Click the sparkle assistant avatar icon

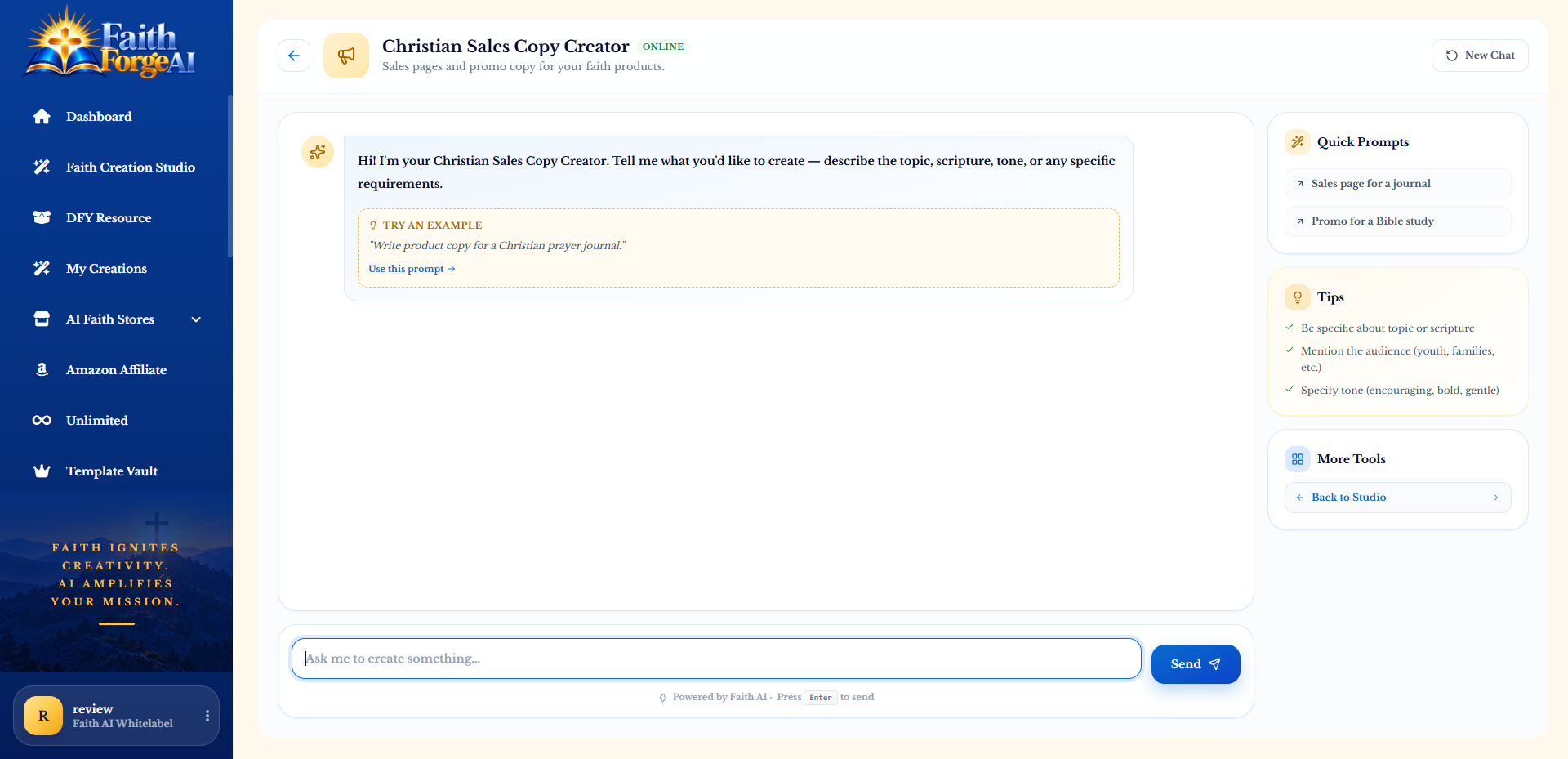tap(318, 152)
